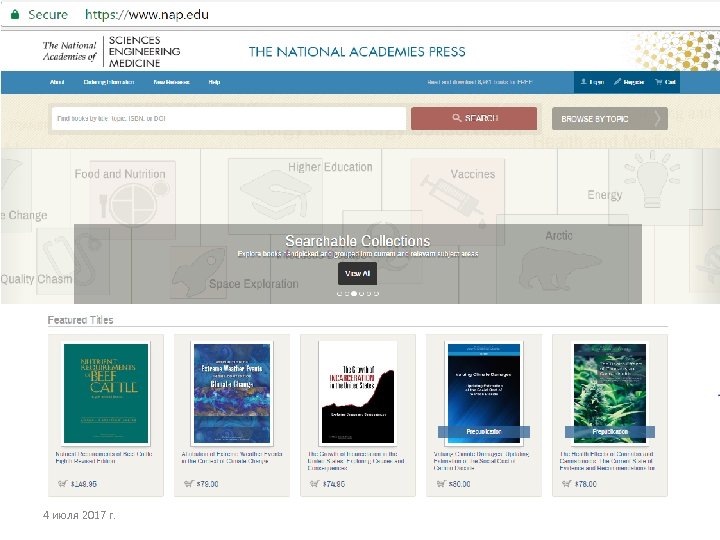Select the sixth carousel dot
The width and height of the screenshot is (720, 540).
[376, 294]
